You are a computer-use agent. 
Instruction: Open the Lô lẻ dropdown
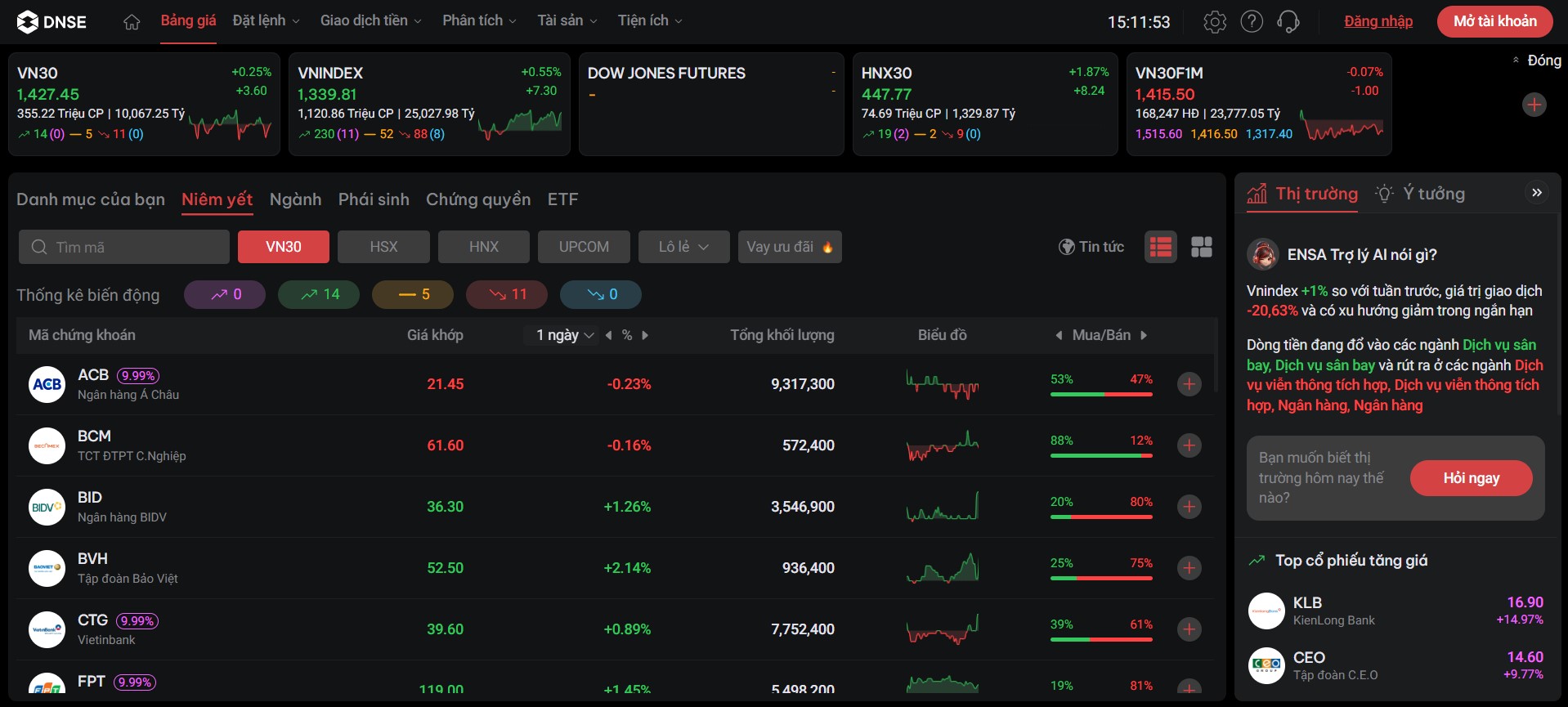click(684, 247)
